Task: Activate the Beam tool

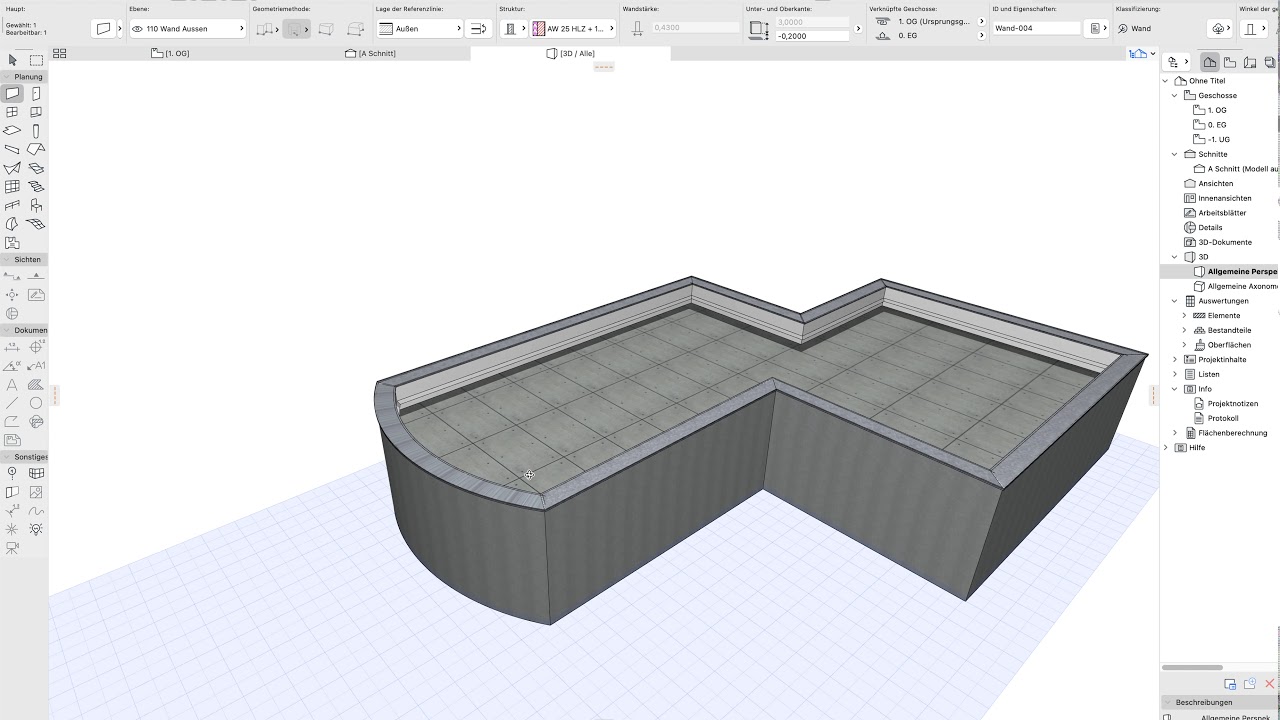Action: pyautogui.click(x=12, y=149)
